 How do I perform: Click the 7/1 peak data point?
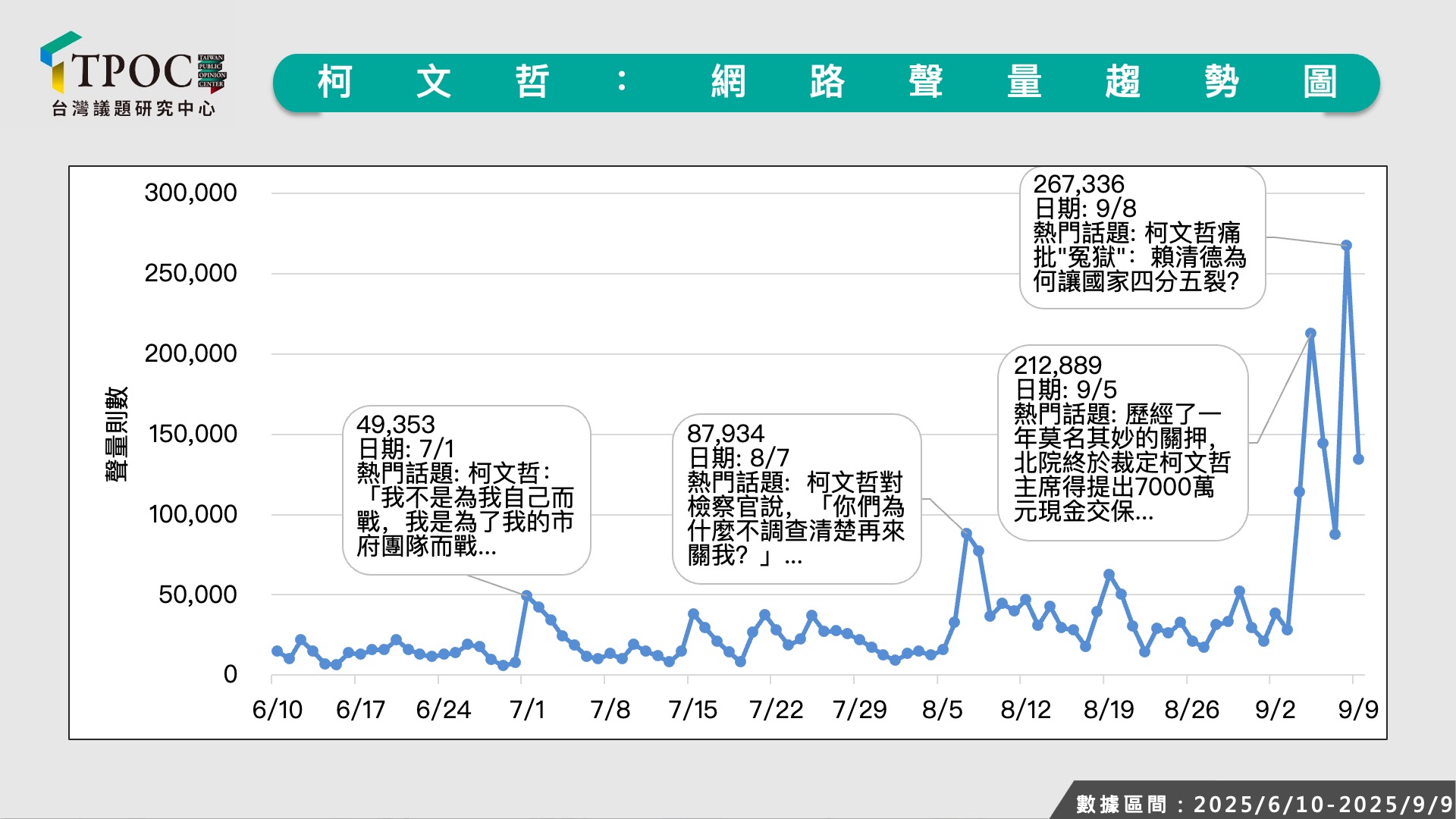526,596
